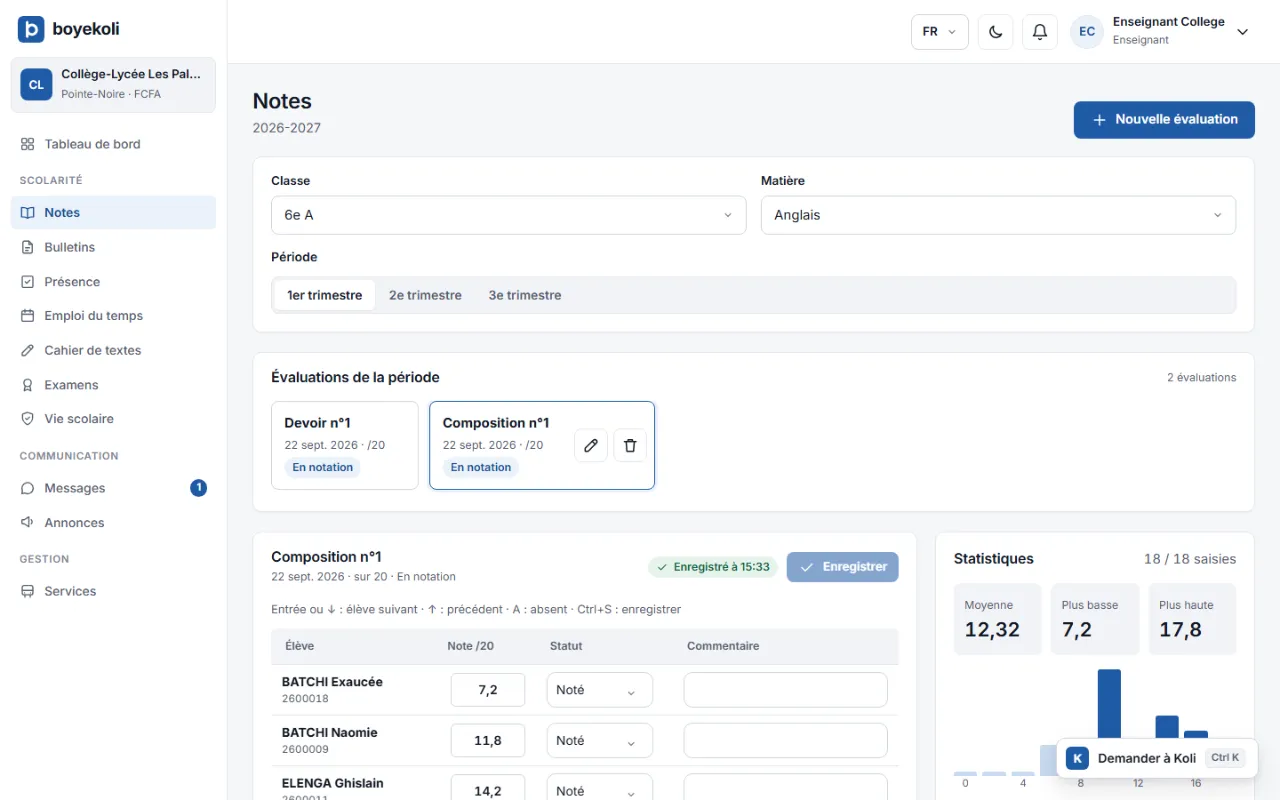
Task: Open status dropdown for BATCHI Exaucée
Action: pyautogui.click(x=599, y=690)
